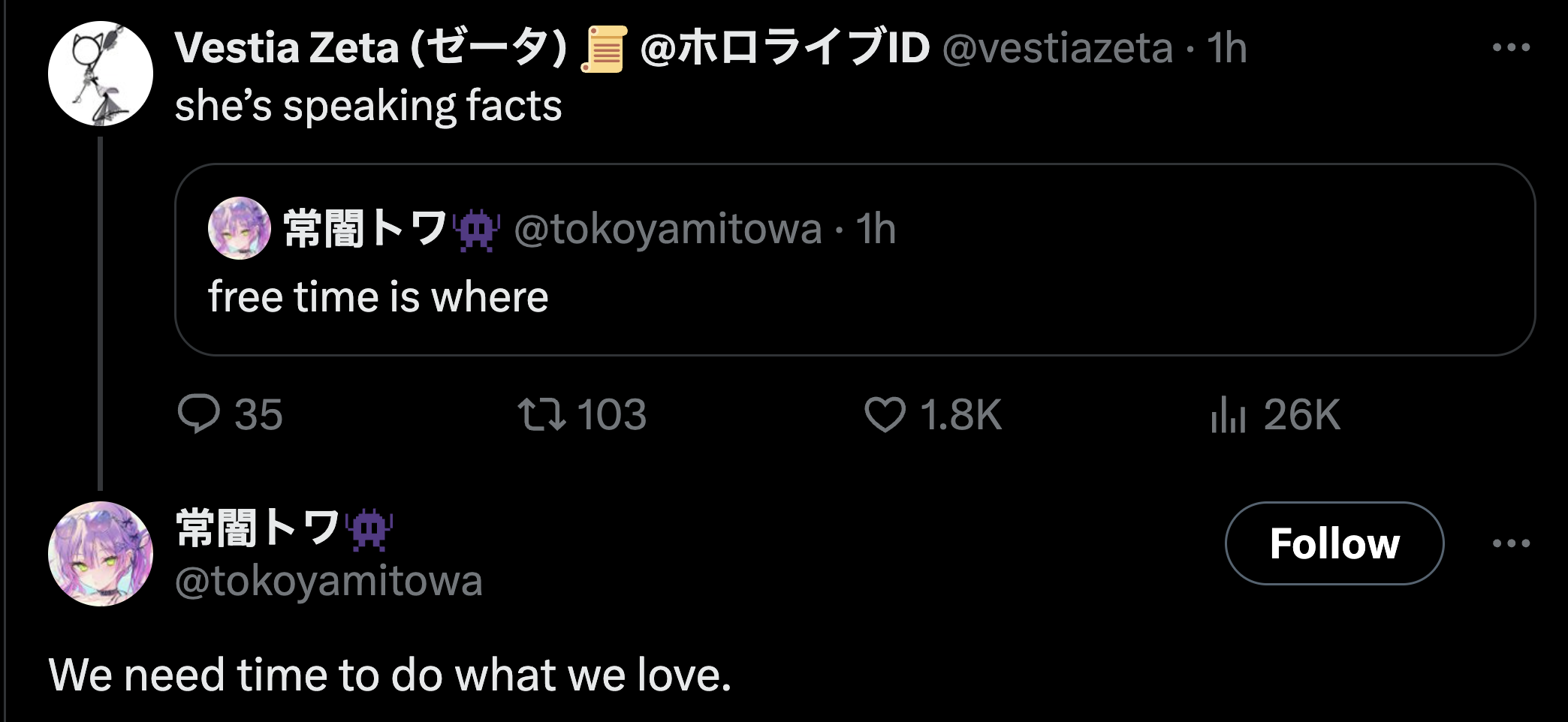The width and height of the screenshot is (1568, 722).
Task: Open Vestia Zeta's stick figure avatar
Action: tap(101, 74)
